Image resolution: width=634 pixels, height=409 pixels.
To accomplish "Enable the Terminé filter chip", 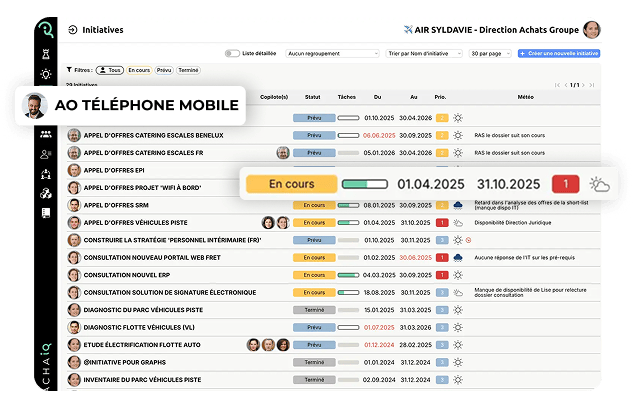I will point(188,70).
